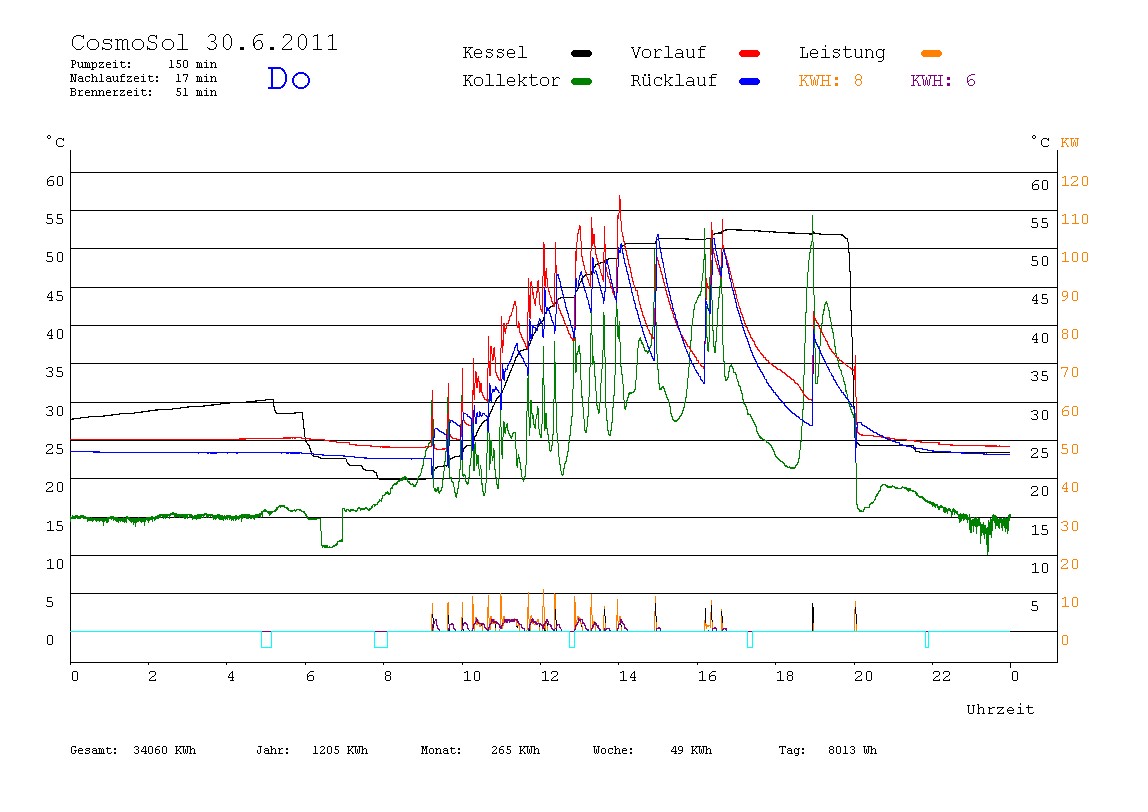Click the orange Leistung legend swatch
This screenshot has height=812, width=1148.
coord(931,53)
